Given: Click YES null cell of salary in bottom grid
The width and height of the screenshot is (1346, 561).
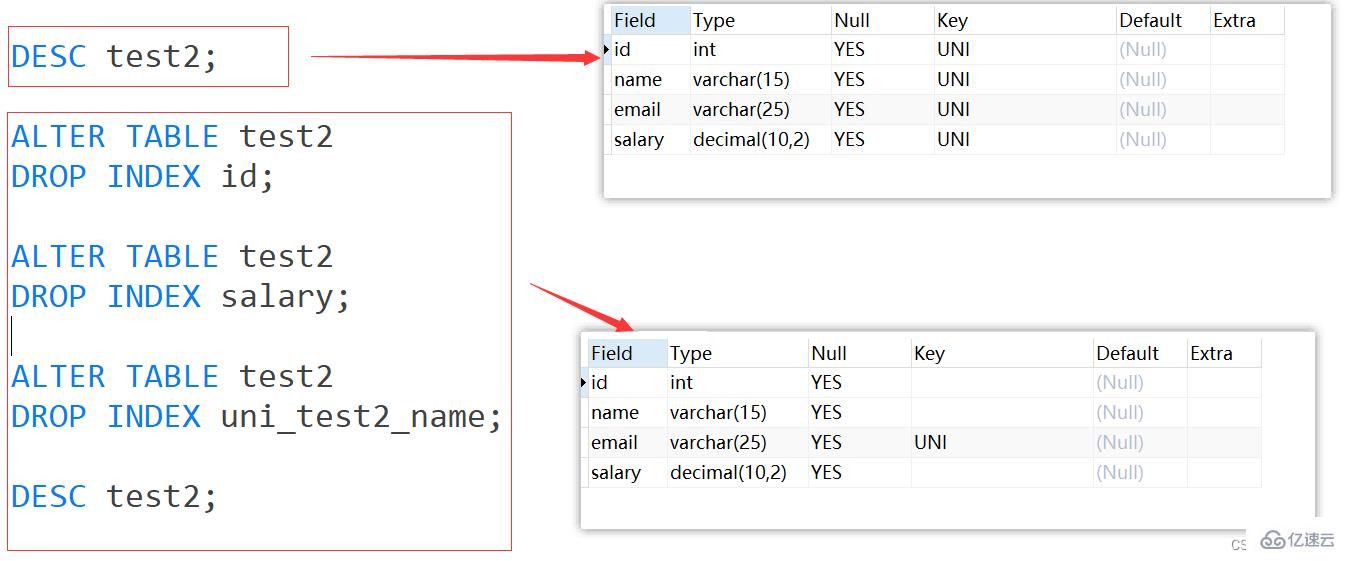Looking at the screenshot, I should [x=859, y=473].
